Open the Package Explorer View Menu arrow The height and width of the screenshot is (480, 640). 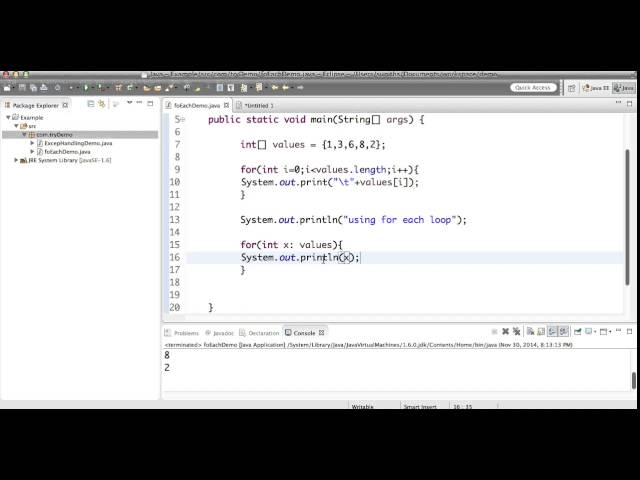[x=129, y=104]
